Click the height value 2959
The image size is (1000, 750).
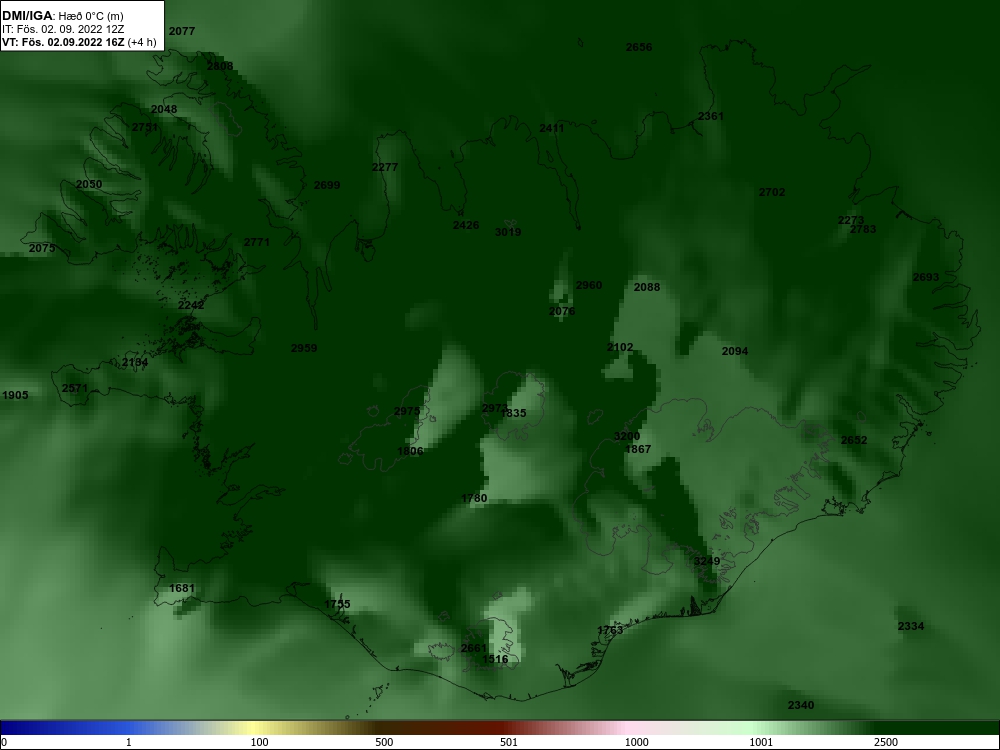point(304,348)
